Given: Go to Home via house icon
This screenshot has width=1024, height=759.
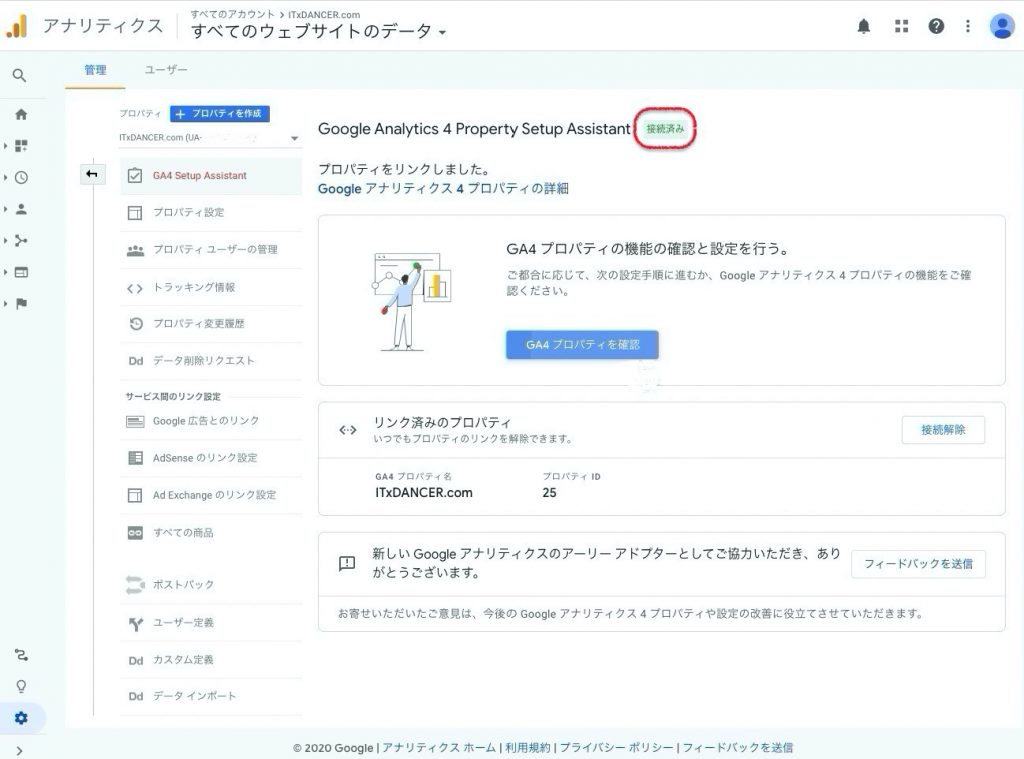Looking at the screenshot, I should point(21,114).
